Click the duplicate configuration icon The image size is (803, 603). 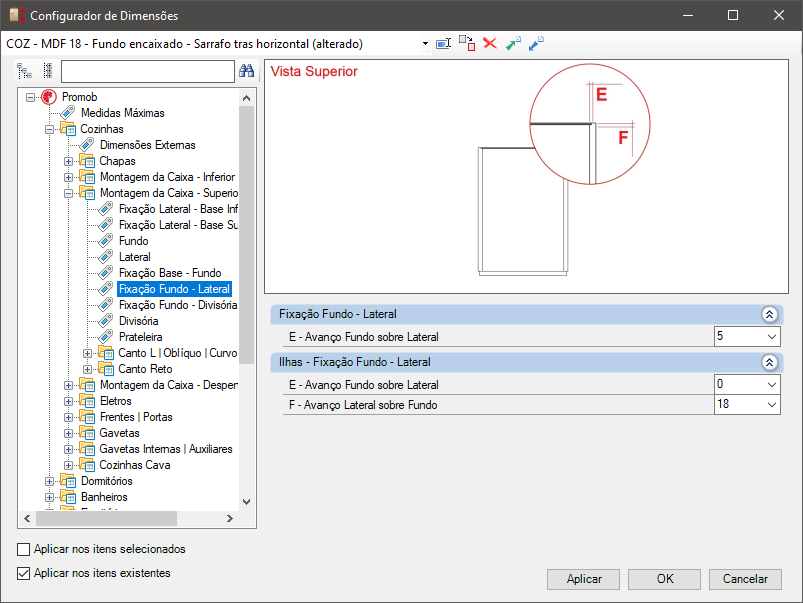click(x=467, y=44)
